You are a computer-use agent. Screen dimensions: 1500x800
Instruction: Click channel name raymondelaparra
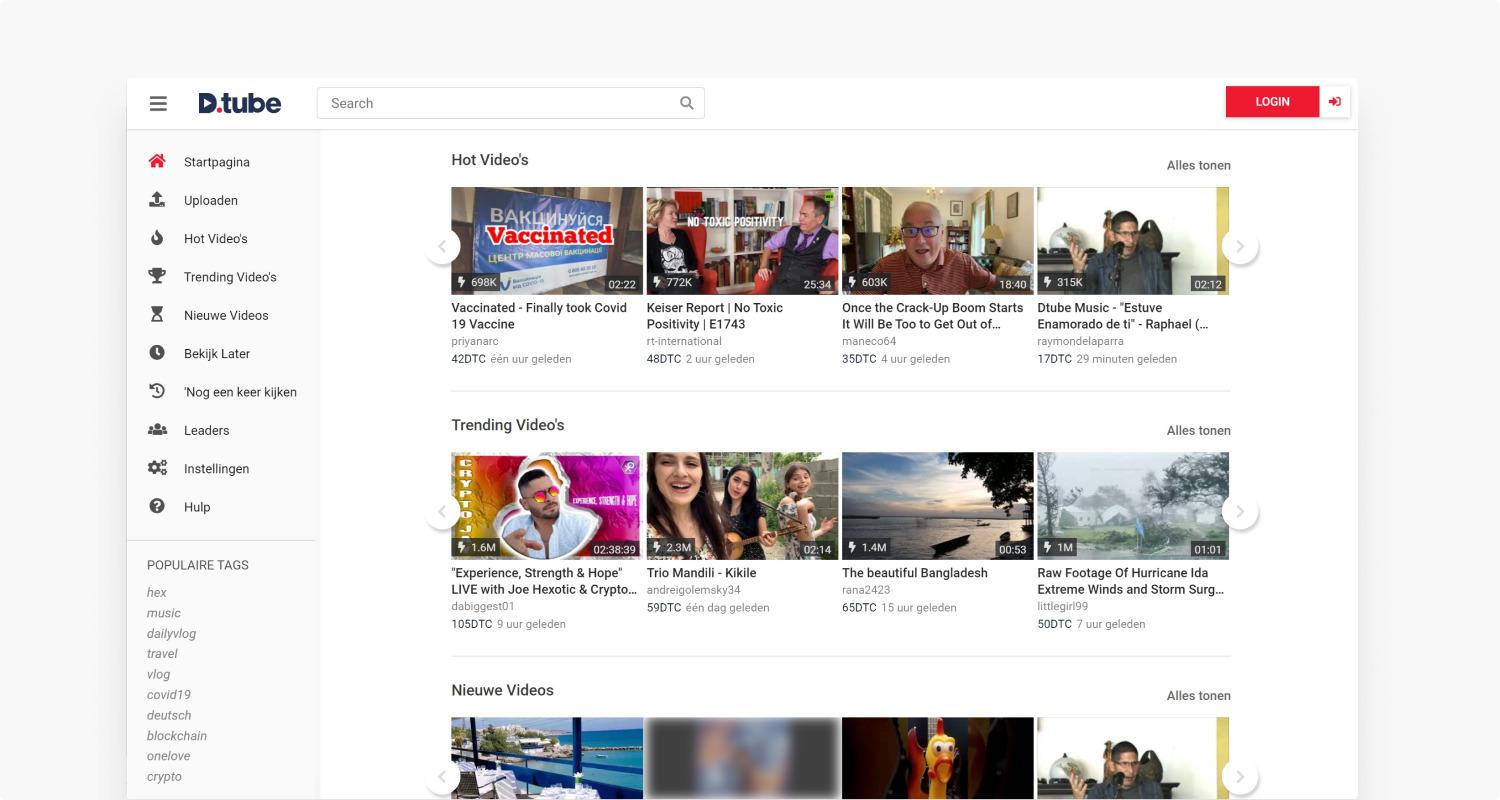[x=1079, y=342]
